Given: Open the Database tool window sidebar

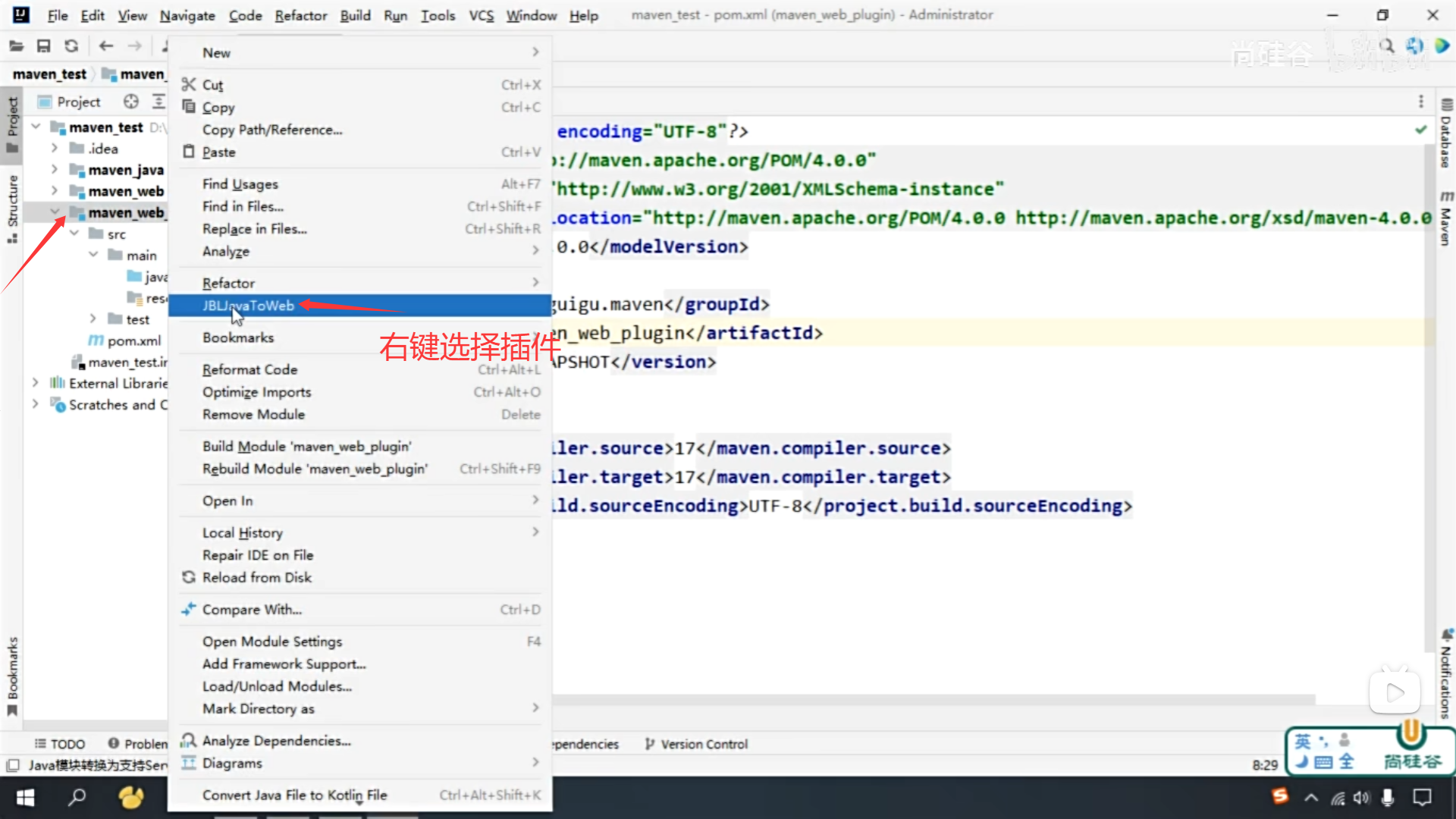Looking at the screenshot, I should tap(1446, 135).
